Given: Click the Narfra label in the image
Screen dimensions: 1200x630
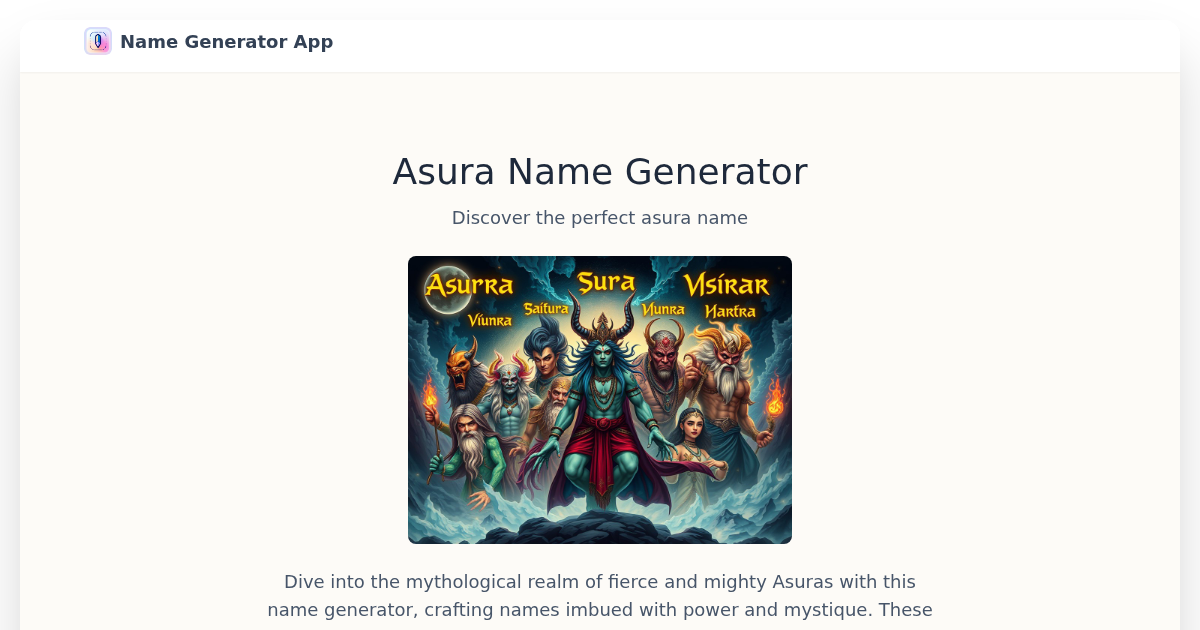Looking at the screenshot, I should (730, 312).
